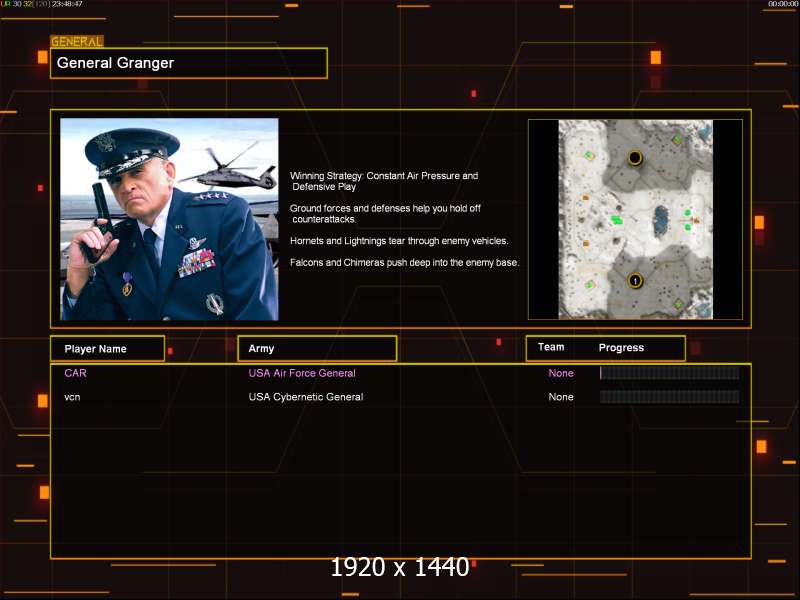The width and height of the screenshot is (800, 600).
Task: Click the 'Hornets and Lightnings' text line
Action: (399, 241)
